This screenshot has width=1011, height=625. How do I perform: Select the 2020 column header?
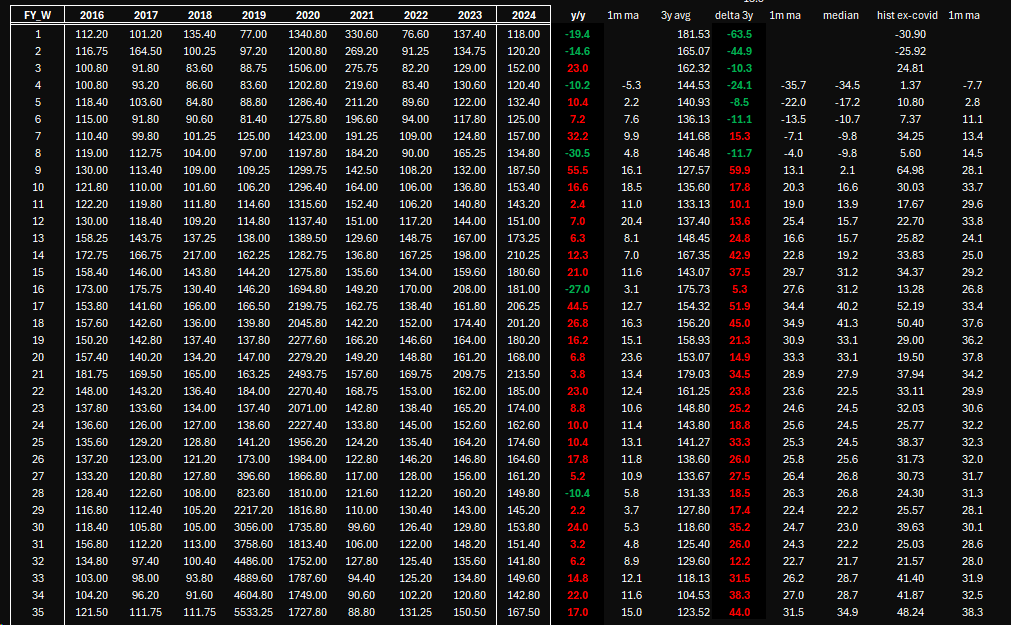point(308,15)
